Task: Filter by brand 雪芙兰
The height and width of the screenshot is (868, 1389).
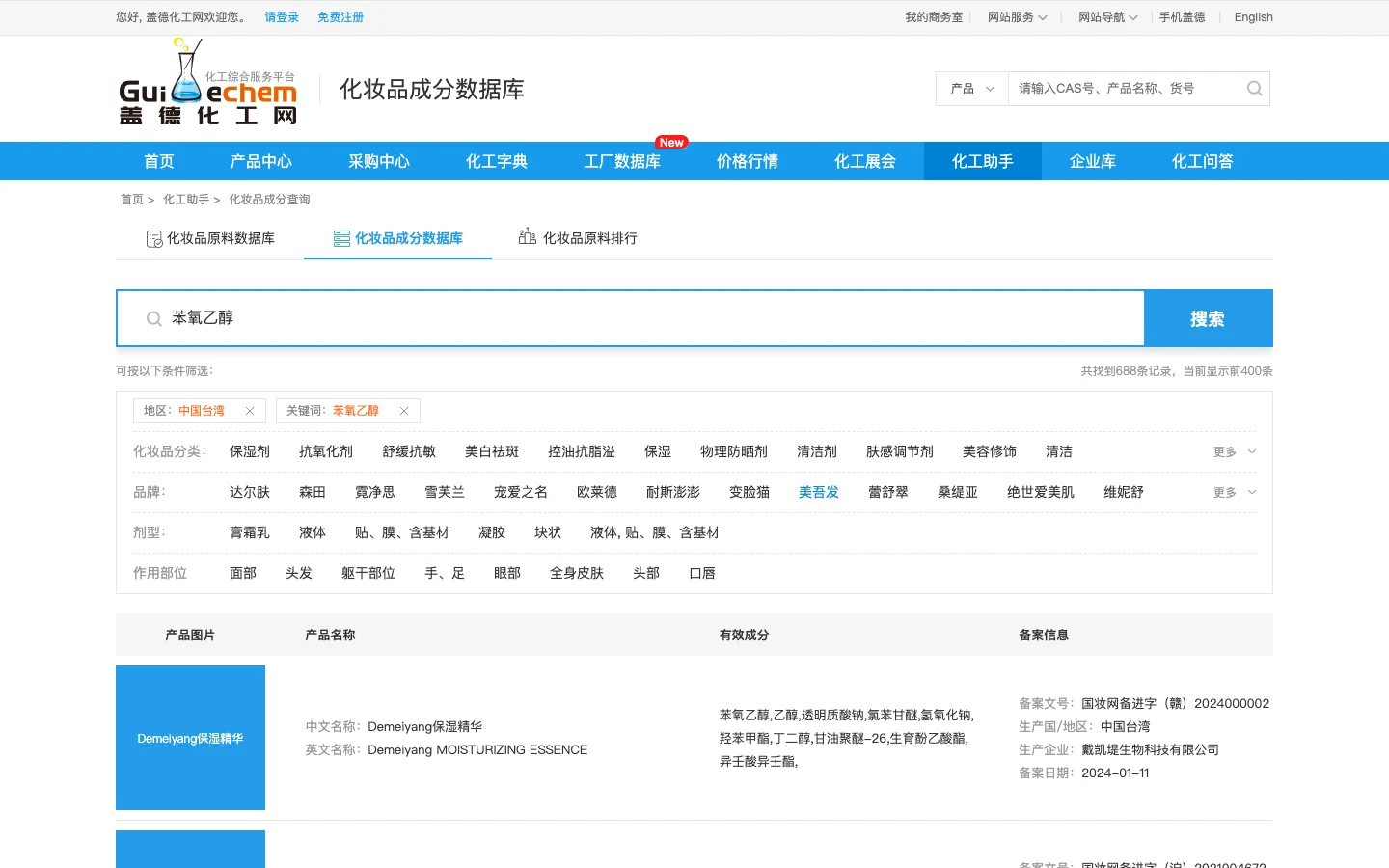Action: pos(445,492)
